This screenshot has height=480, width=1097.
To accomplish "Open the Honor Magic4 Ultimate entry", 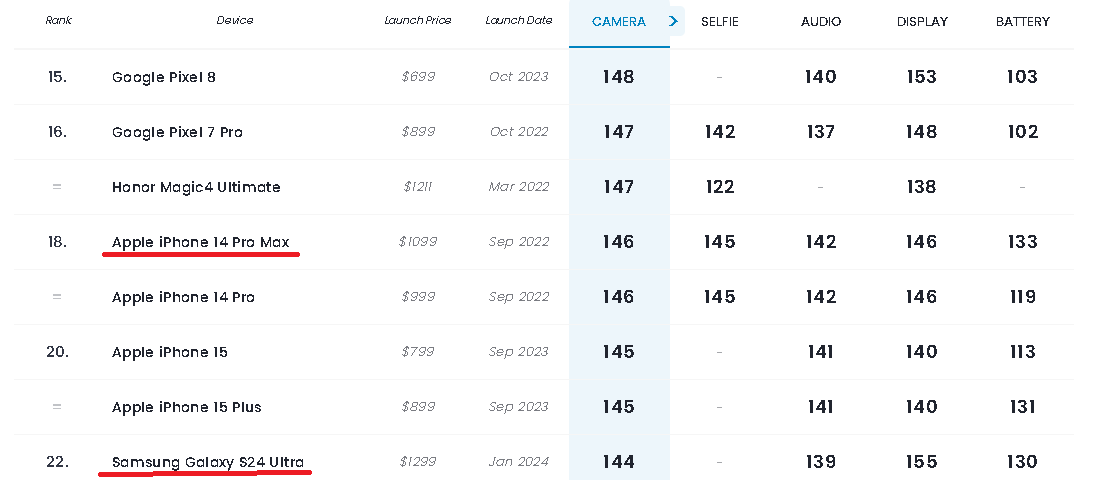I will pos(196,187).
